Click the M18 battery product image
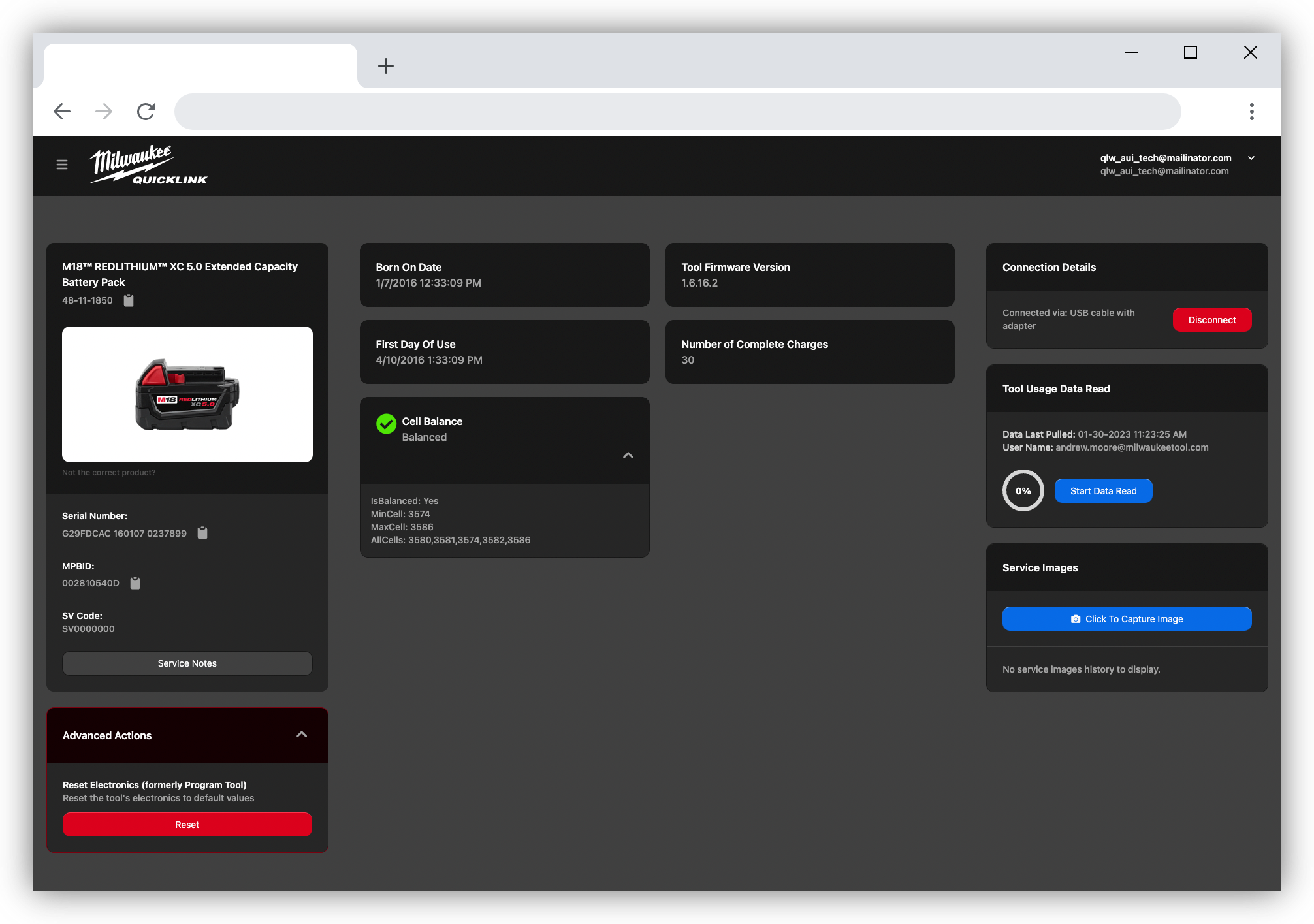Image resolution: width=1314 pixels, height=924 pixels. point(187,394)
